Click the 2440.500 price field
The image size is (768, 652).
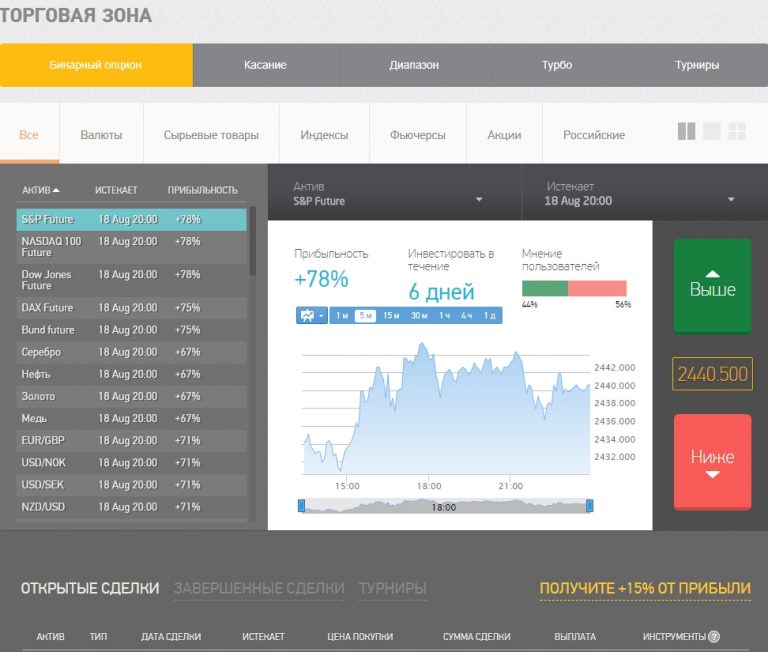pos(712,374)
